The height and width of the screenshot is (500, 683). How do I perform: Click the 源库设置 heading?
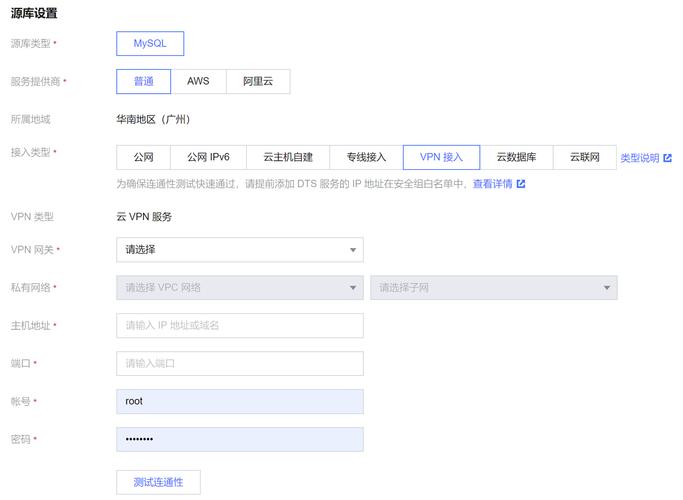(34, 14)
